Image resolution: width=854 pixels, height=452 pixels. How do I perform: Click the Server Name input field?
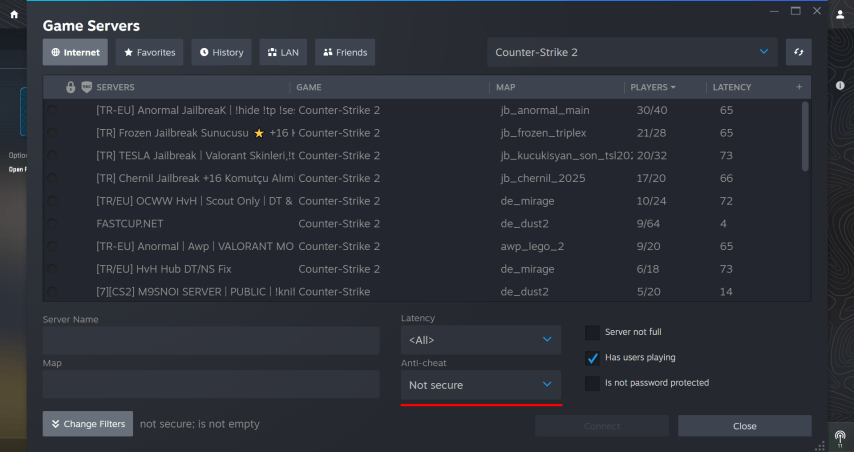tap(211, 340)
